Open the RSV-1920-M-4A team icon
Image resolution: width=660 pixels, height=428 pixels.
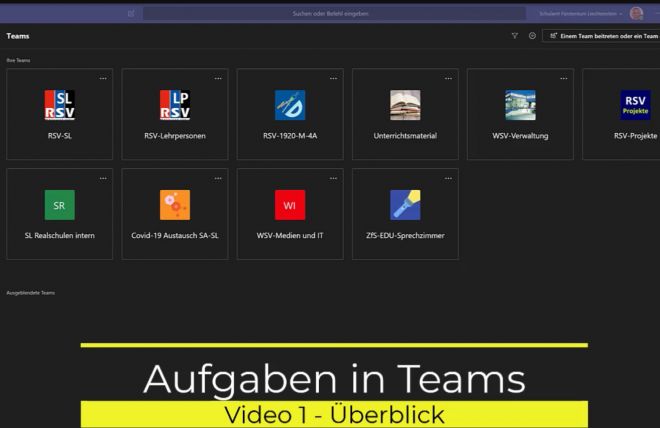tap(290, 105)
